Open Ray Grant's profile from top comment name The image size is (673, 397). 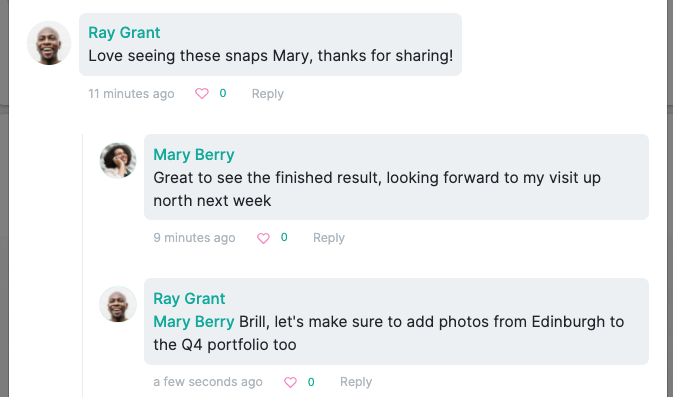124,33
